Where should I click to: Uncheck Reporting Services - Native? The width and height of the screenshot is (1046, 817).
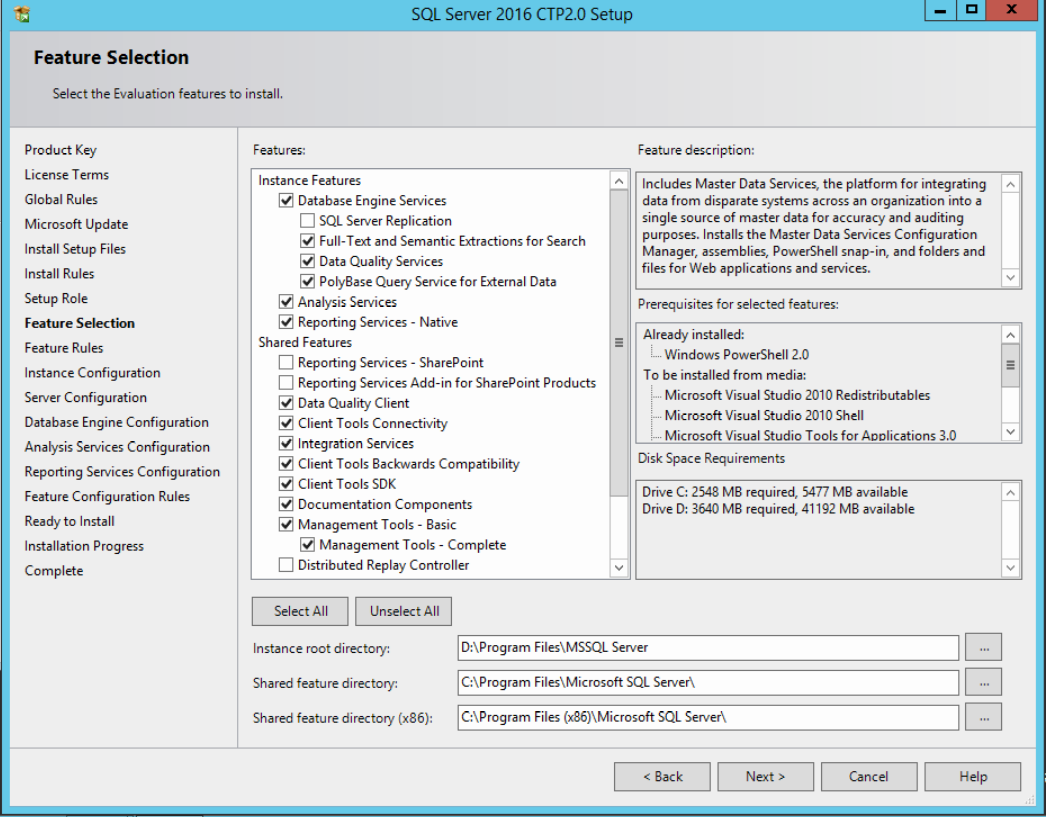tap(286, 322)
